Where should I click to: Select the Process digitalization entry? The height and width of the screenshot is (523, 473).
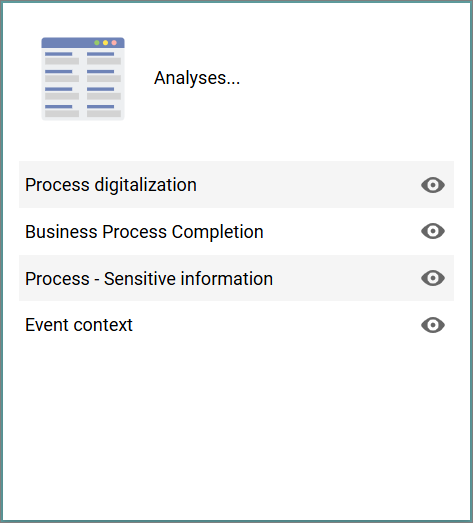point(111,185)
